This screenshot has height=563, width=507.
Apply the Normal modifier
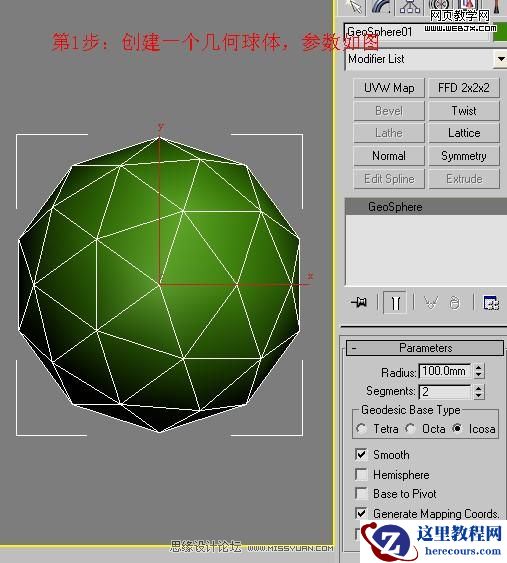(x=389, y=156)
